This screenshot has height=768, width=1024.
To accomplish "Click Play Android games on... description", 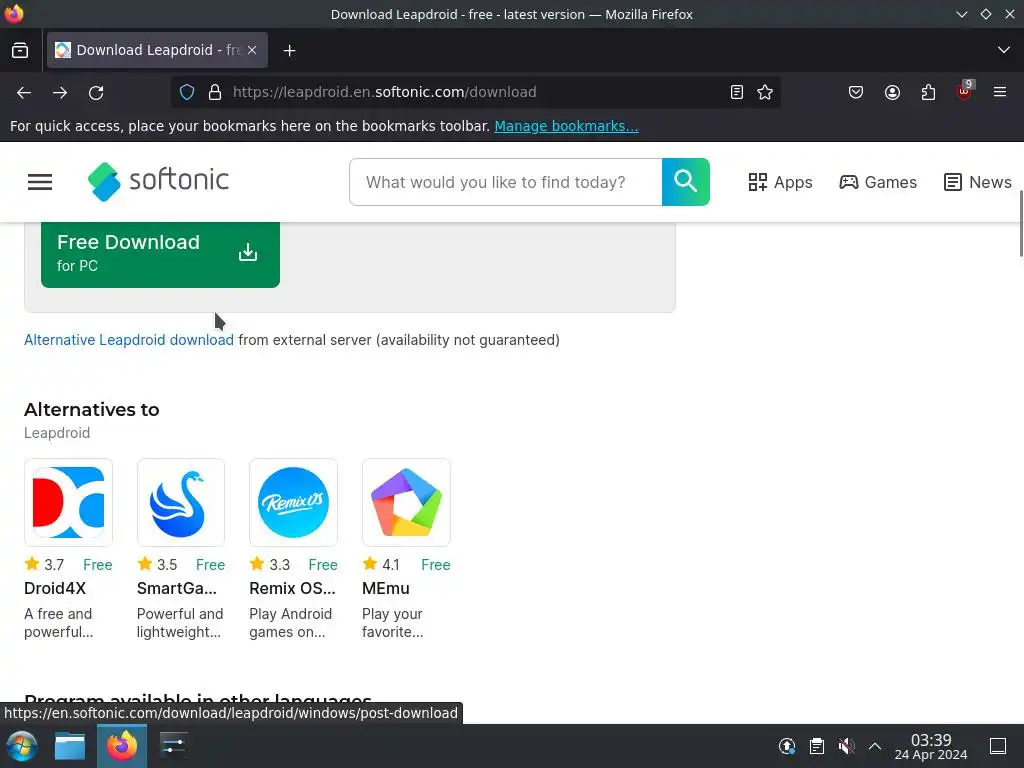I will pos(291,623).
